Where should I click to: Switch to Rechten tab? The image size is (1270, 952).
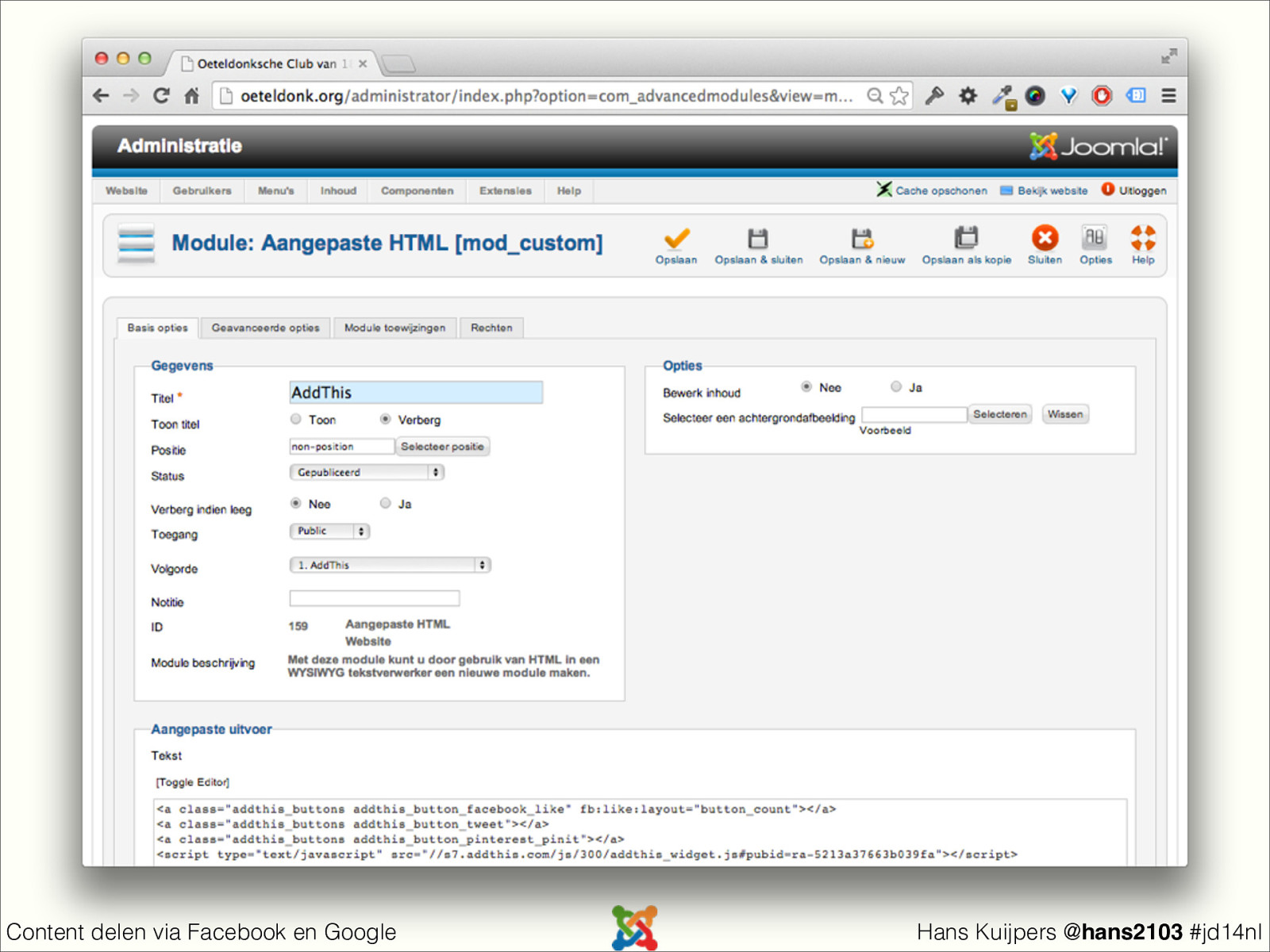[x=491, y=328]
